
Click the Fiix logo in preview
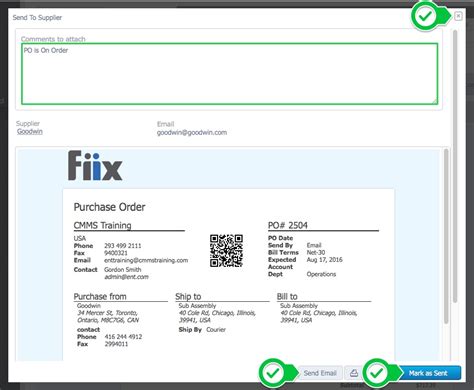pos(95,166)
